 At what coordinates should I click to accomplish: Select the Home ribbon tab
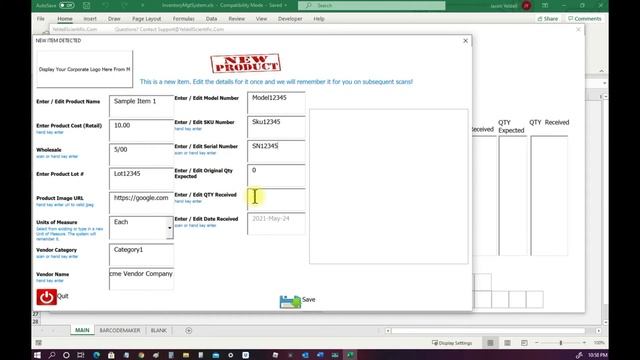click(x=65, y=19)
